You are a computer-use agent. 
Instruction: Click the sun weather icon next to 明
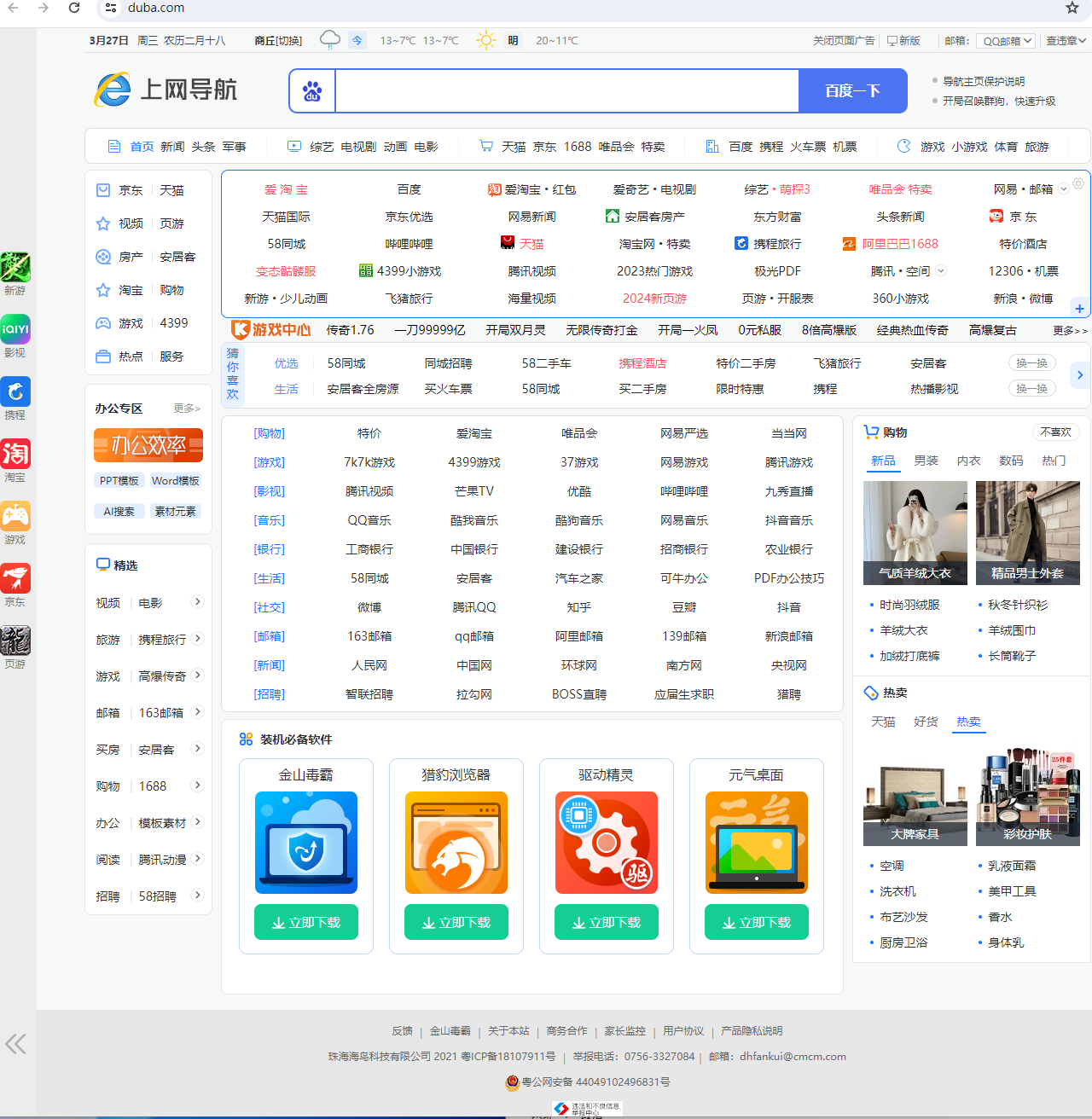tap(485, 40)
